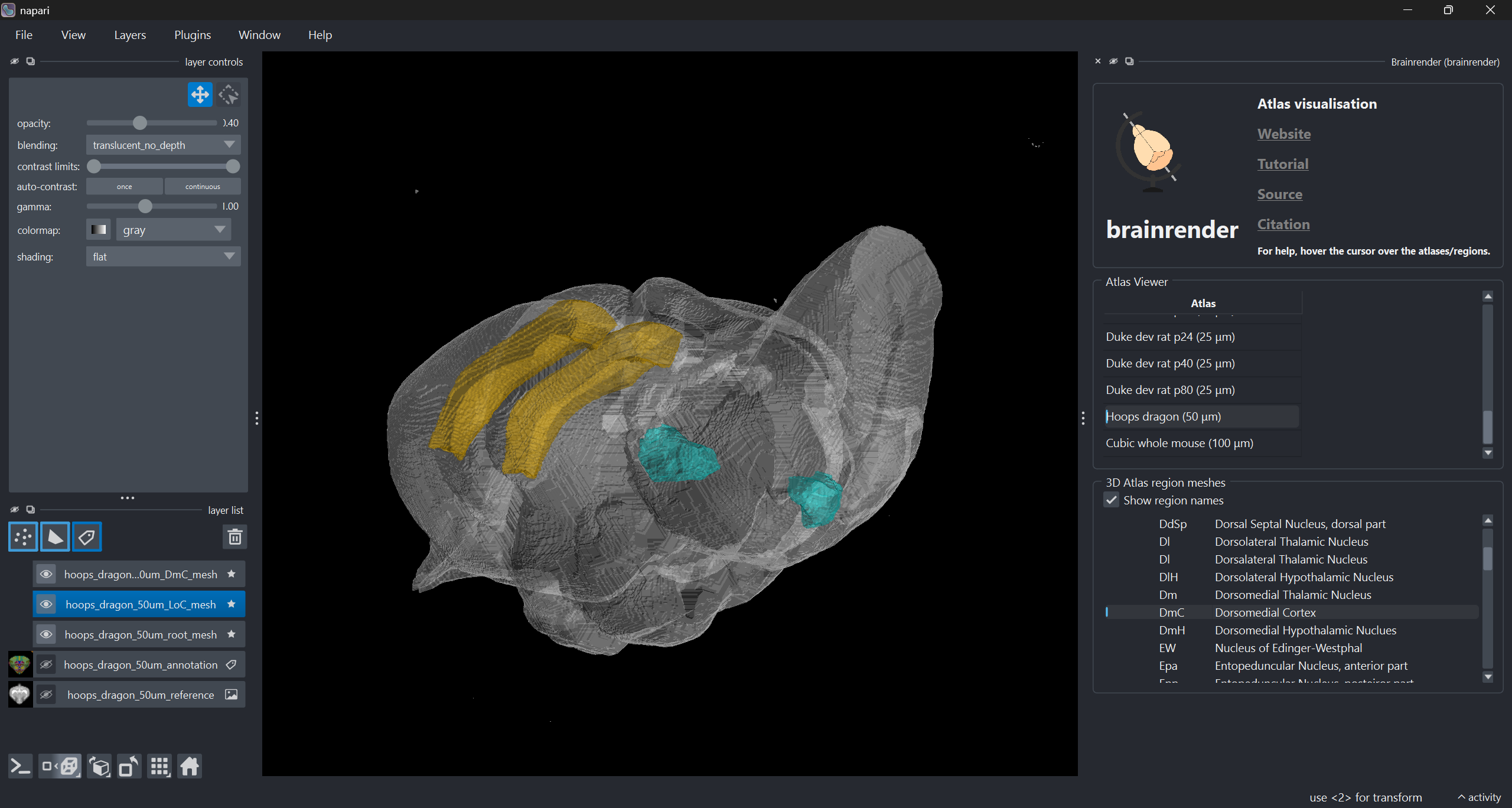This screenshot has width=1512, height=808.
Task: Toggle grid mode view
Action: [x=159, y=767]
